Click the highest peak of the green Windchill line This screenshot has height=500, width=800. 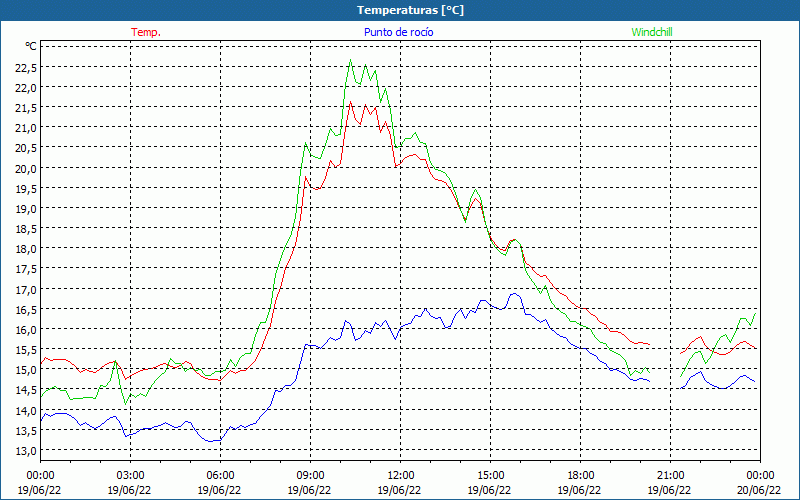point(350,61)
